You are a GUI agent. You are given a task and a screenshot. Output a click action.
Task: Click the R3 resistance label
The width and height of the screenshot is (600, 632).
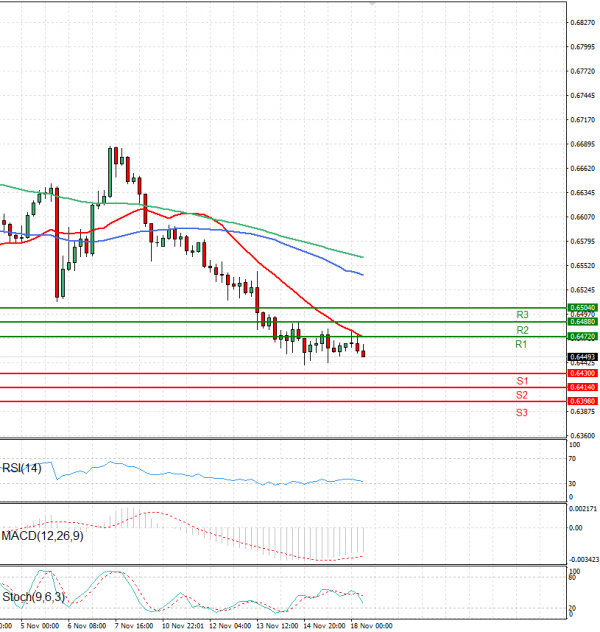pyautogui.click(x=522, y=314)
